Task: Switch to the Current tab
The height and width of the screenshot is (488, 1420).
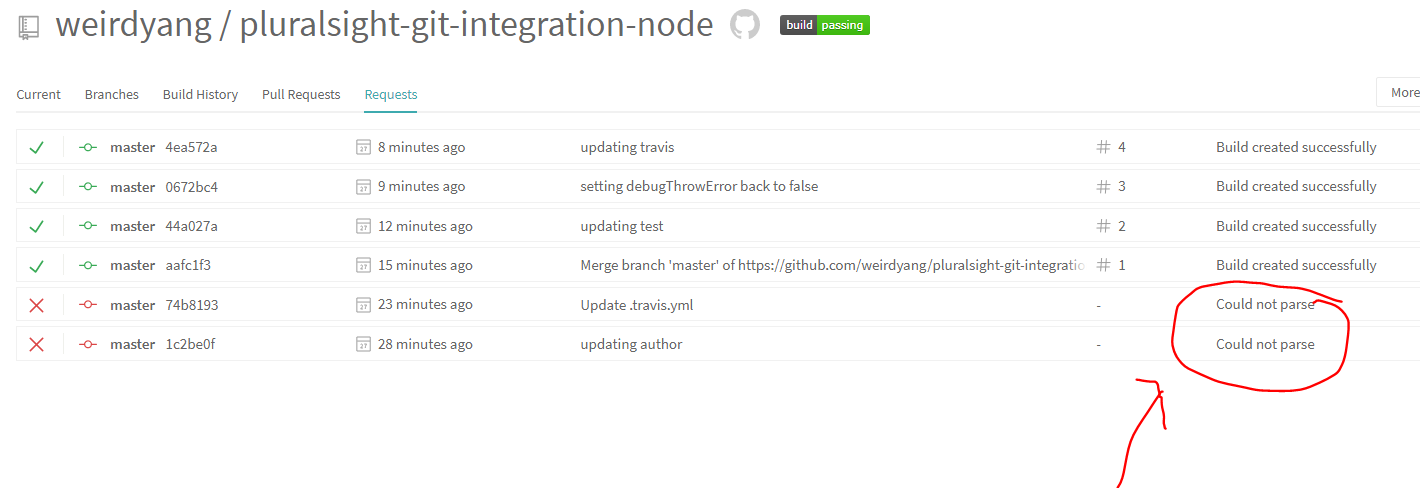Action: coord(39,94)
